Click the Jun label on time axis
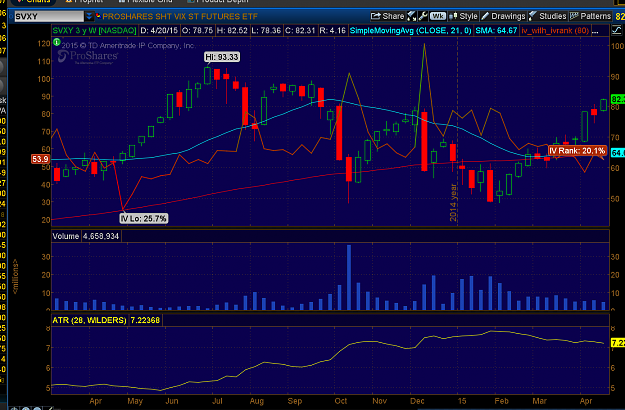The width and height of the screenshot is (625, 410). (172, 401)
